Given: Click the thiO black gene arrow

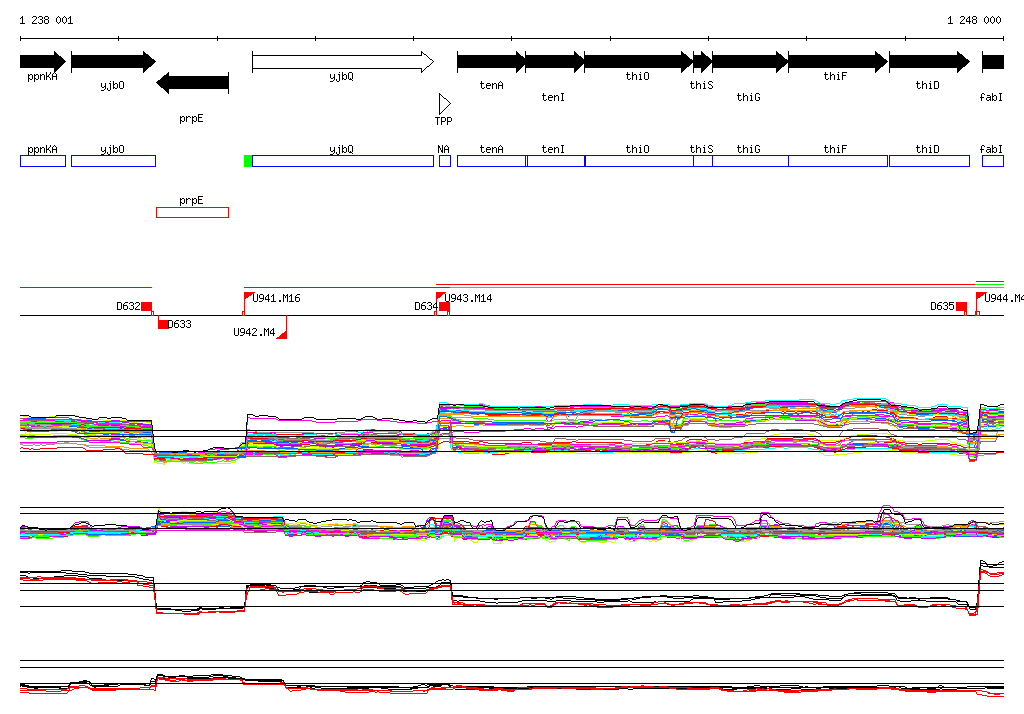Looking at the screenshot, I should 639,62.
